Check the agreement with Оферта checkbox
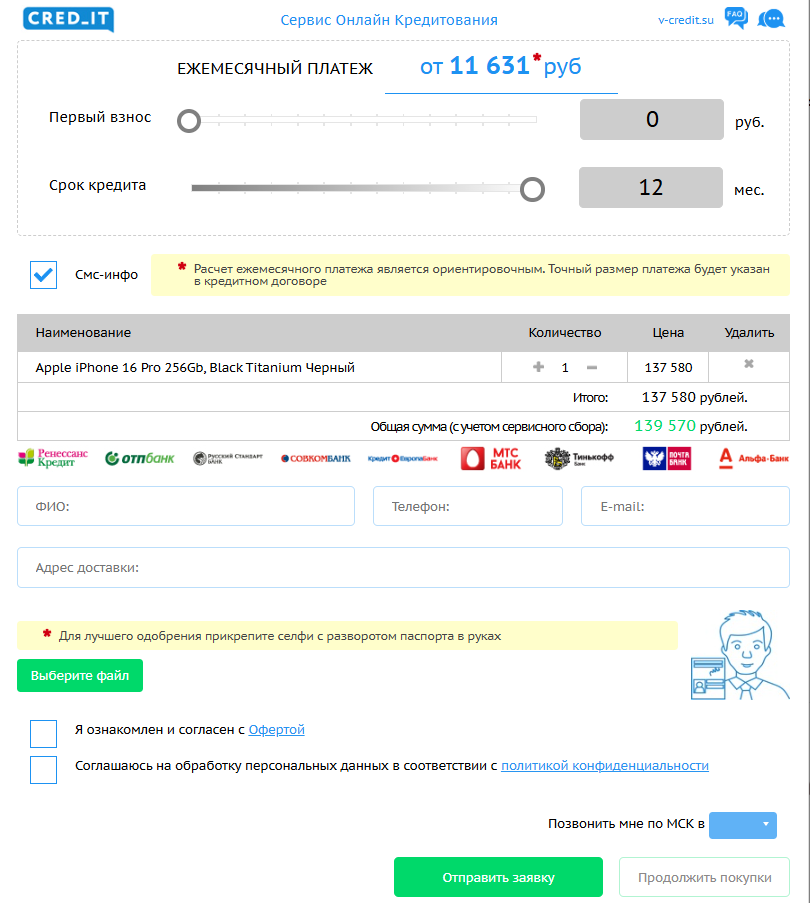 [x=44, y=734]
